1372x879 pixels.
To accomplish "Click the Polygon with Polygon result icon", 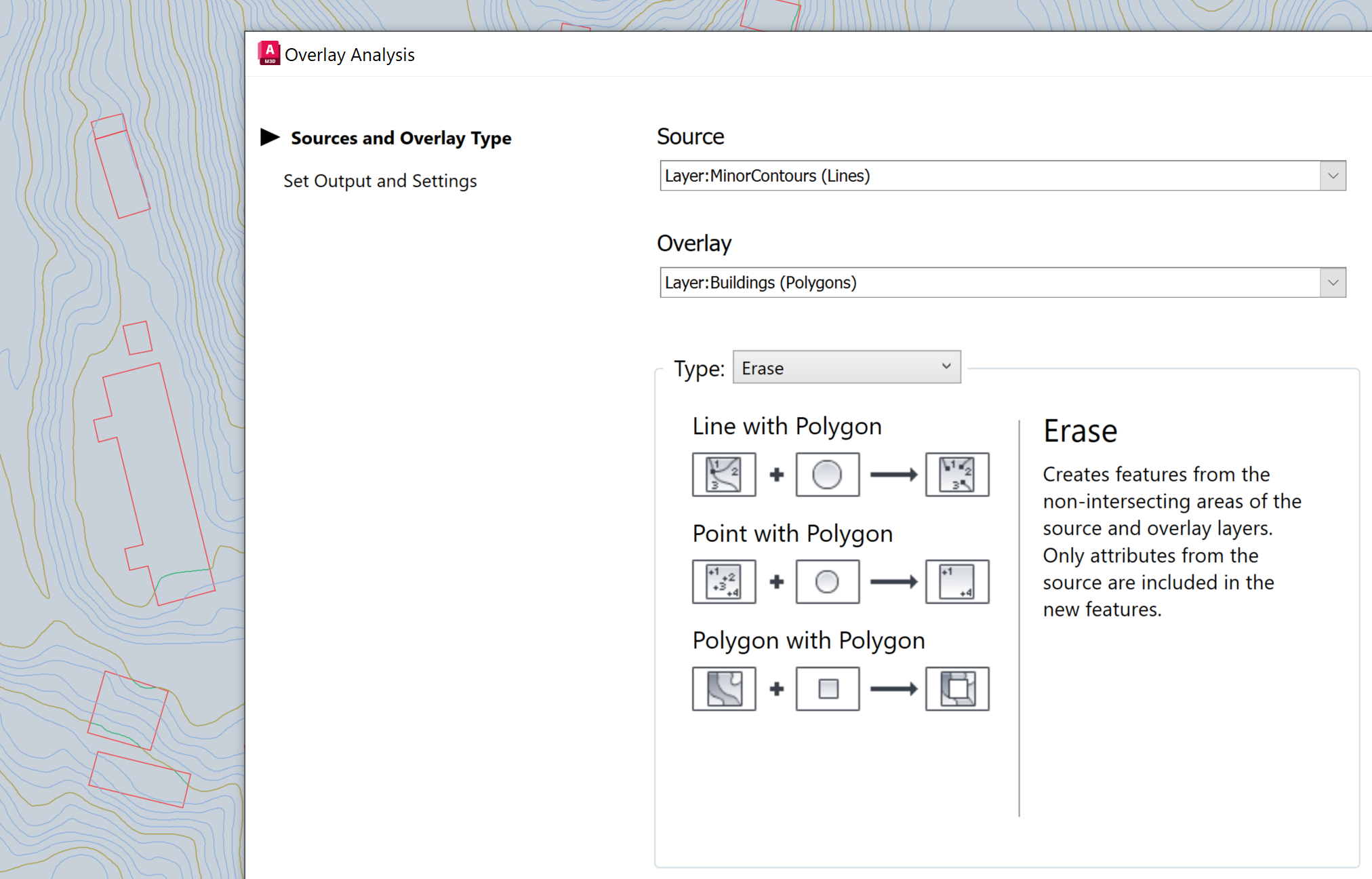I will coord(957,689).
